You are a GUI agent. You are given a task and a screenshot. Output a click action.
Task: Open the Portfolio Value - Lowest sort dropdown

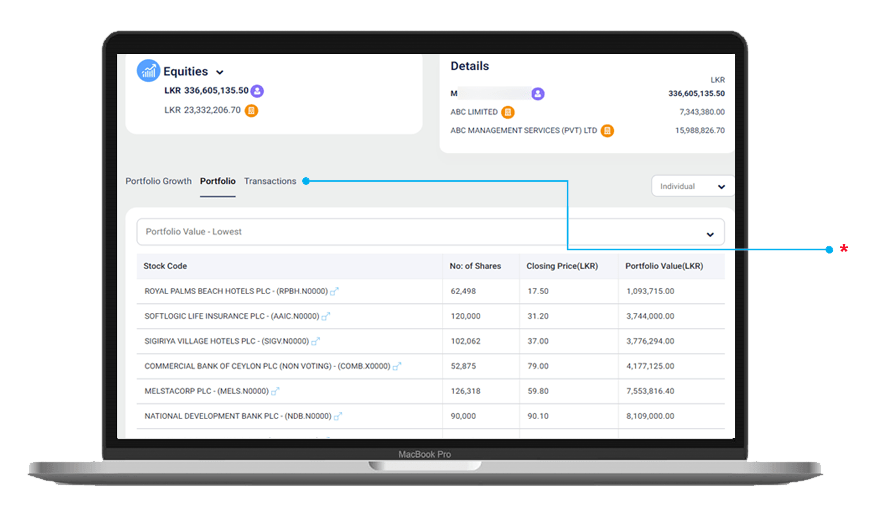click(430, 232)
